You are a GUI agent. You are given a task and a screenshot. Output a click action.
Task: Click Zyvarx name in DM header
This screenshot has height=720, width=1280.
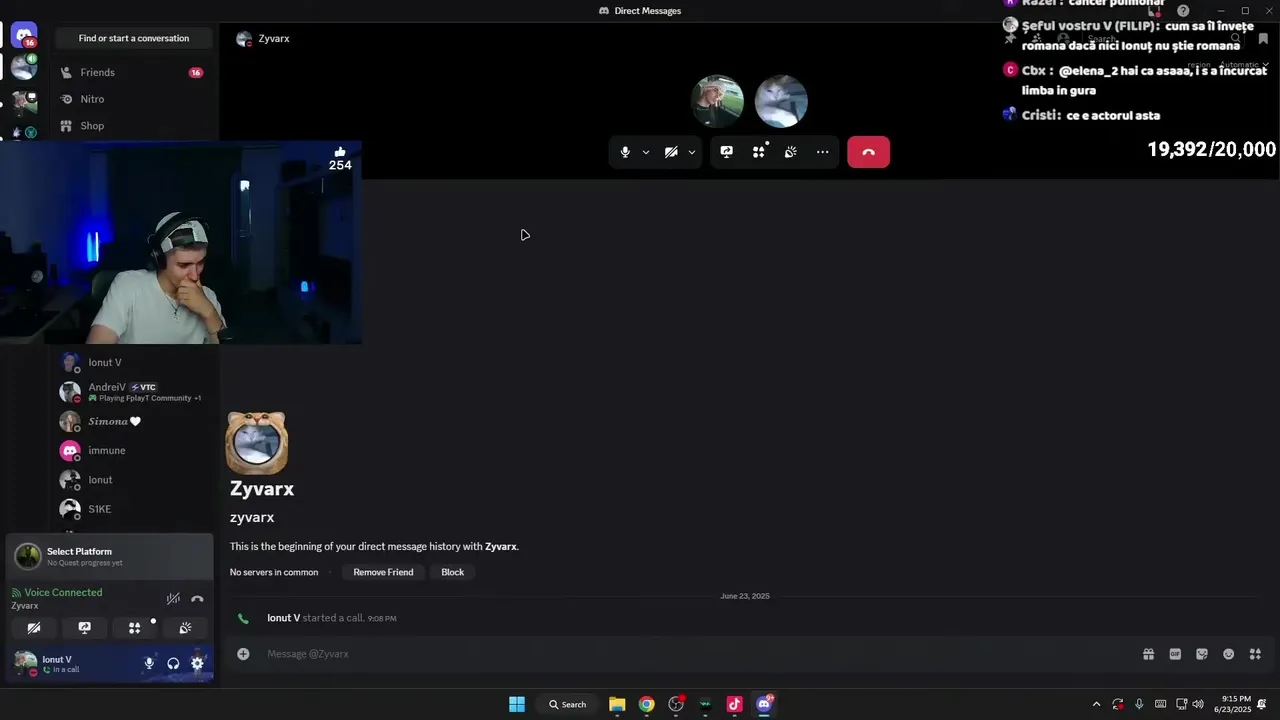pos(274,38)
